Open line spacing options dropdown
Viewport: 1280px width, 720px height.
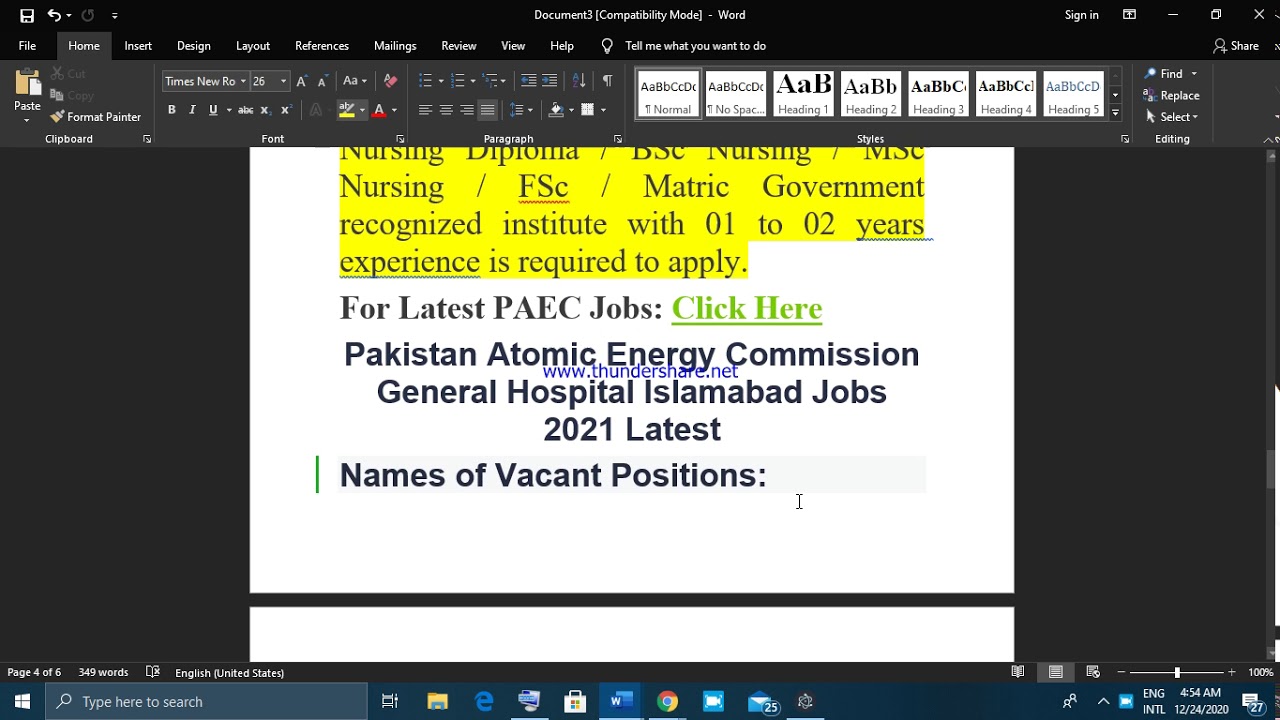click(x=521, y=110)
